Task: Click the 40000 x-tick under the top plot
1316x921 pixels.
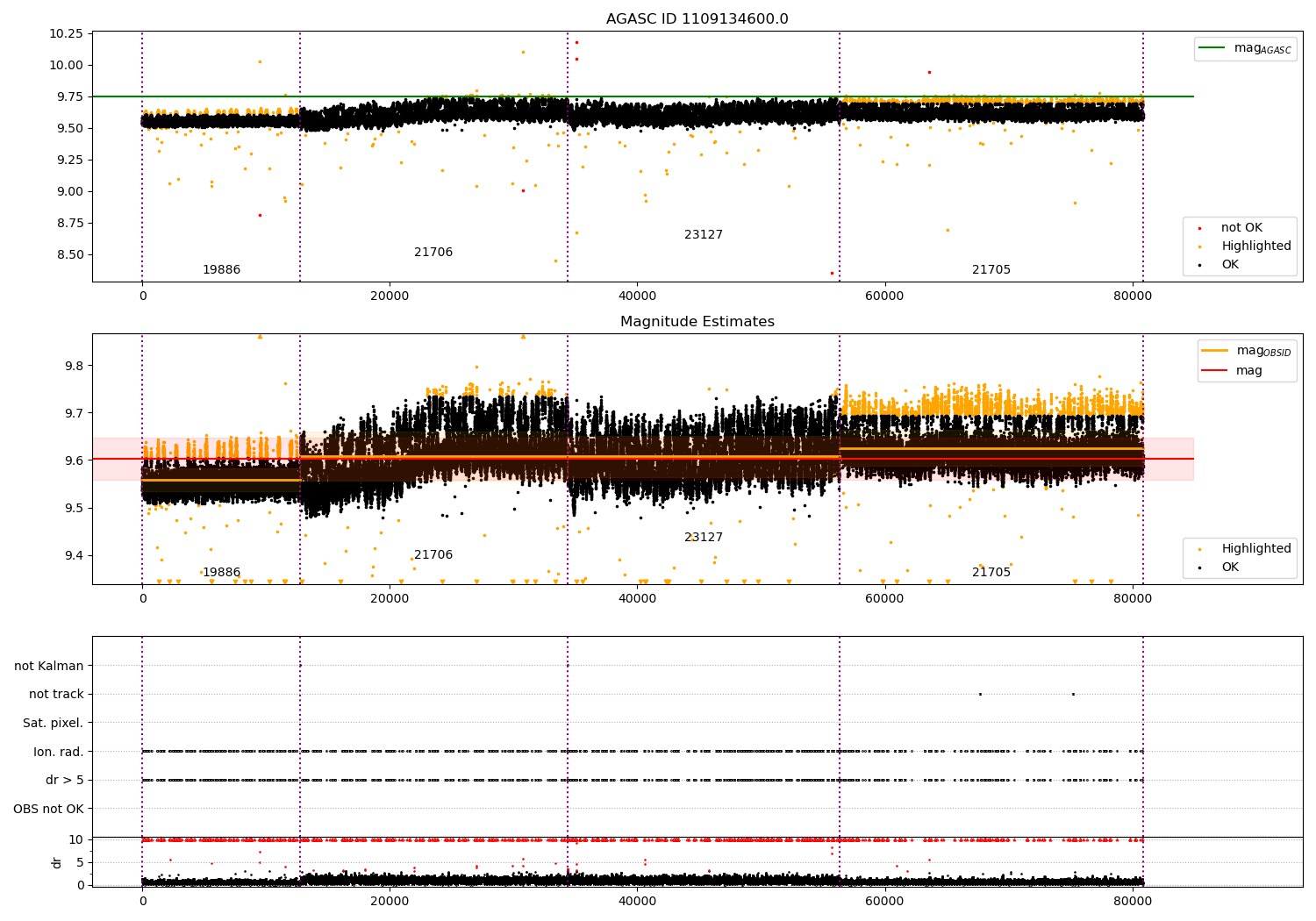Action: point(637,296)
